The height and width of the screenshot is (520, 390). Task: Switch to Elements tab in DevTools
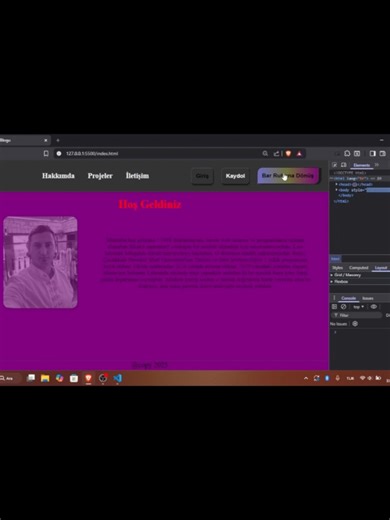click(362, 165)
